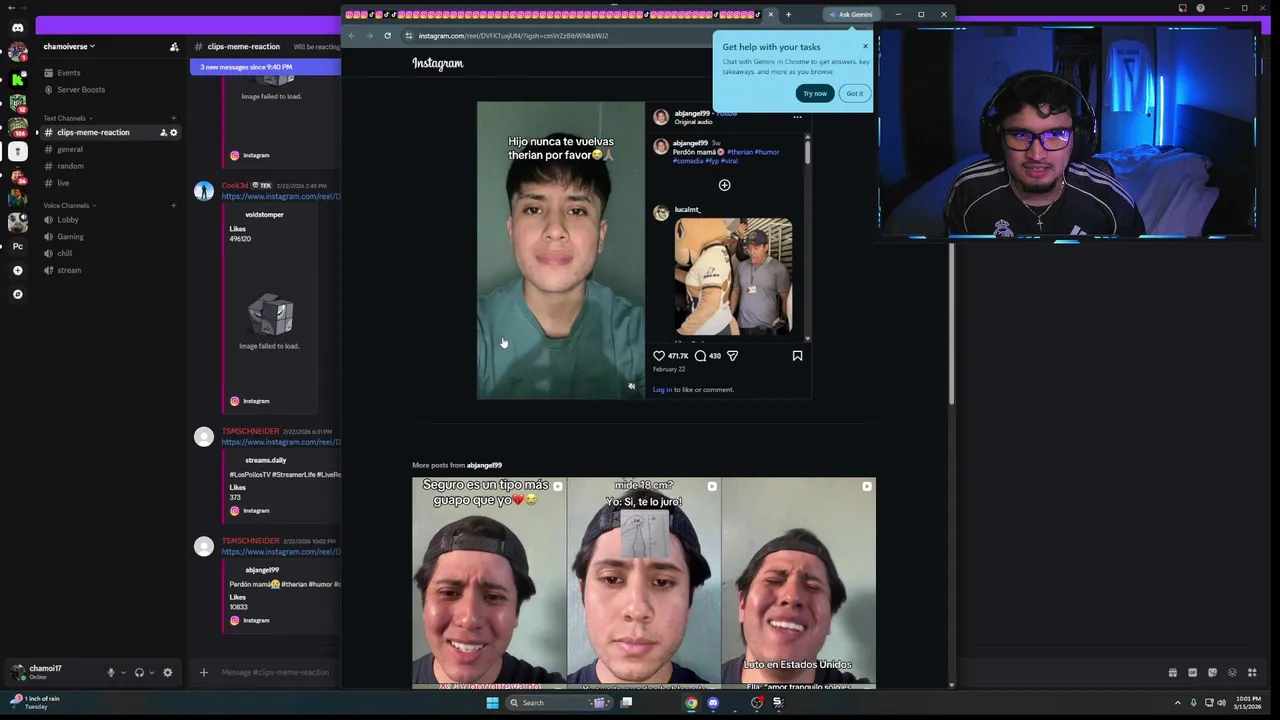The height and width of the screenshot is (720, 1280).
Task: Open 'Seguro es un tipo más guapo' reel thumbnail
Action: click(x=489, y=583)
